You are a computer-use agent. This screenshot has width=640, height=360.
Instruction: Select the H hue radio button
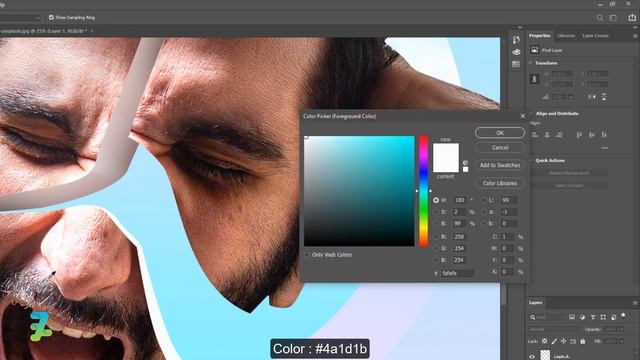[x=436, y=200]
